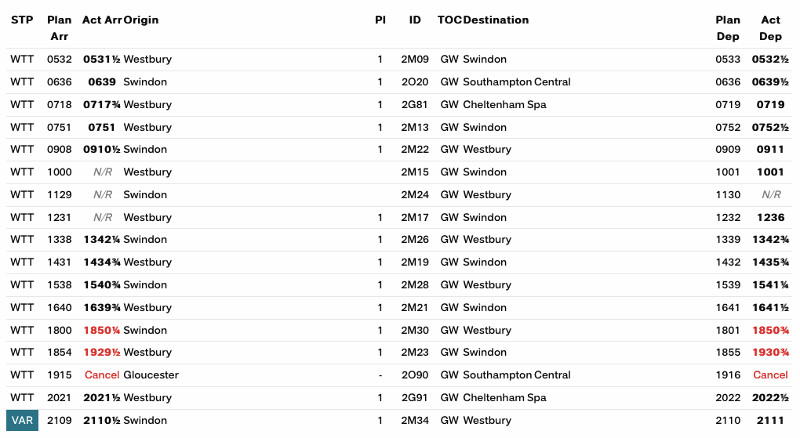Image resolution: width=800 pixels, height=438 pixels.
Task: Select train ID 2M24 service
Action: click(x=414, y=194)
